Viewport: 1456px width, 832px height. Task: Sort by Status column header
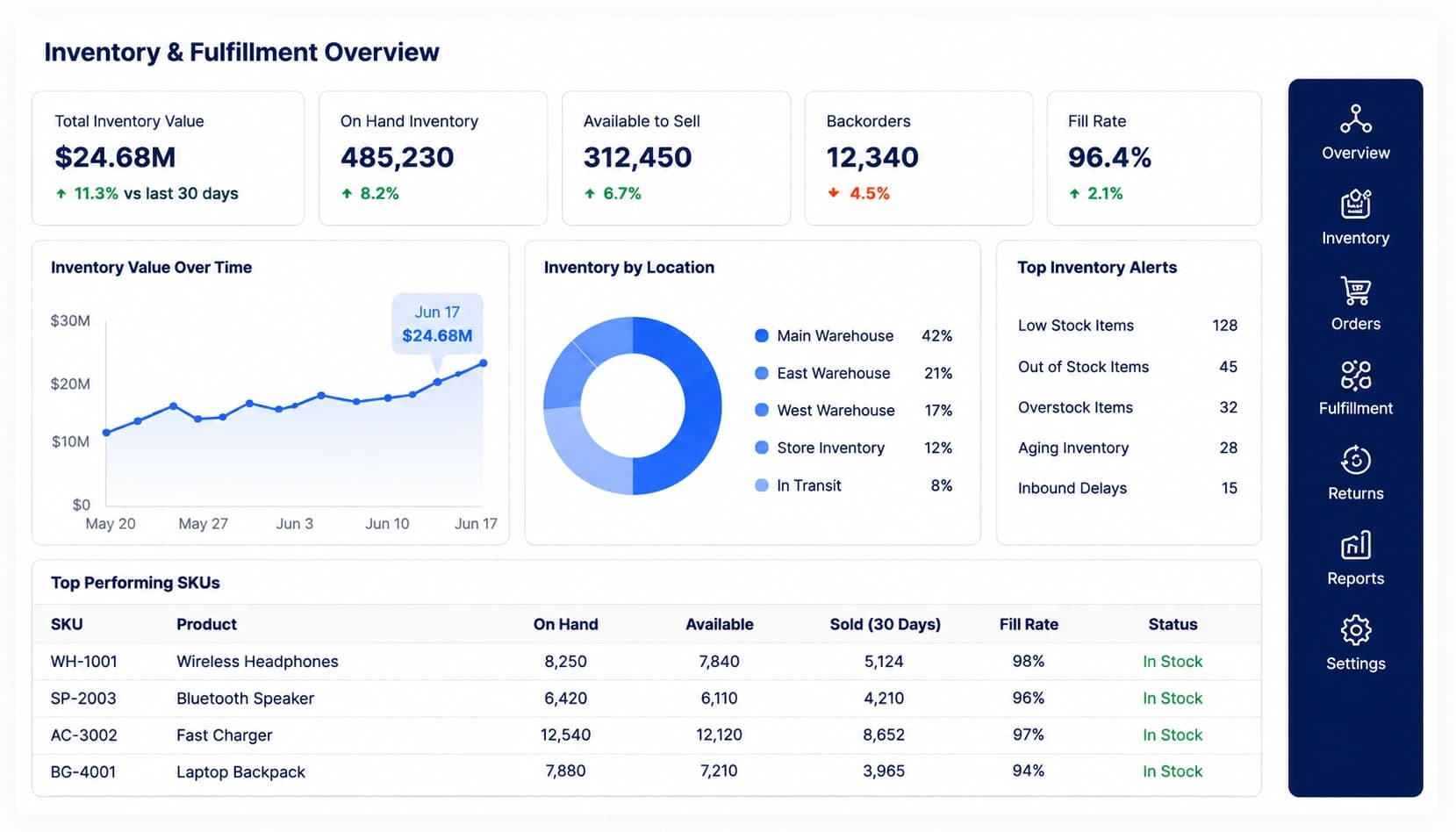(x=1173, y=624)
